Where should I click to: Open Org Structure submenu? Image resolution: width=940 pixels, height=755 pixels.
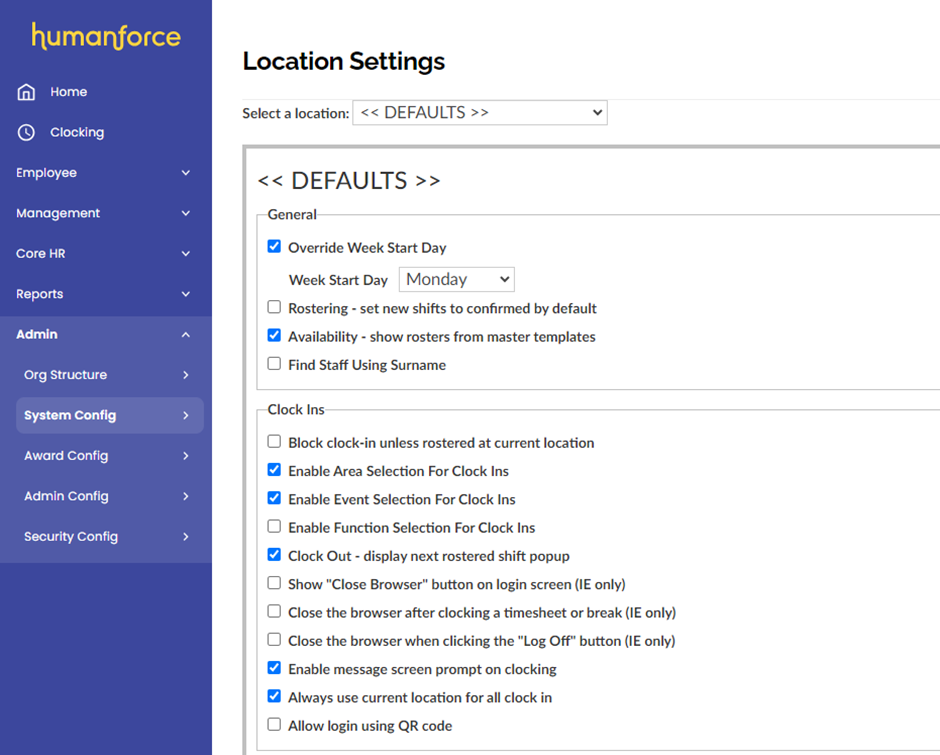point(110,375)
